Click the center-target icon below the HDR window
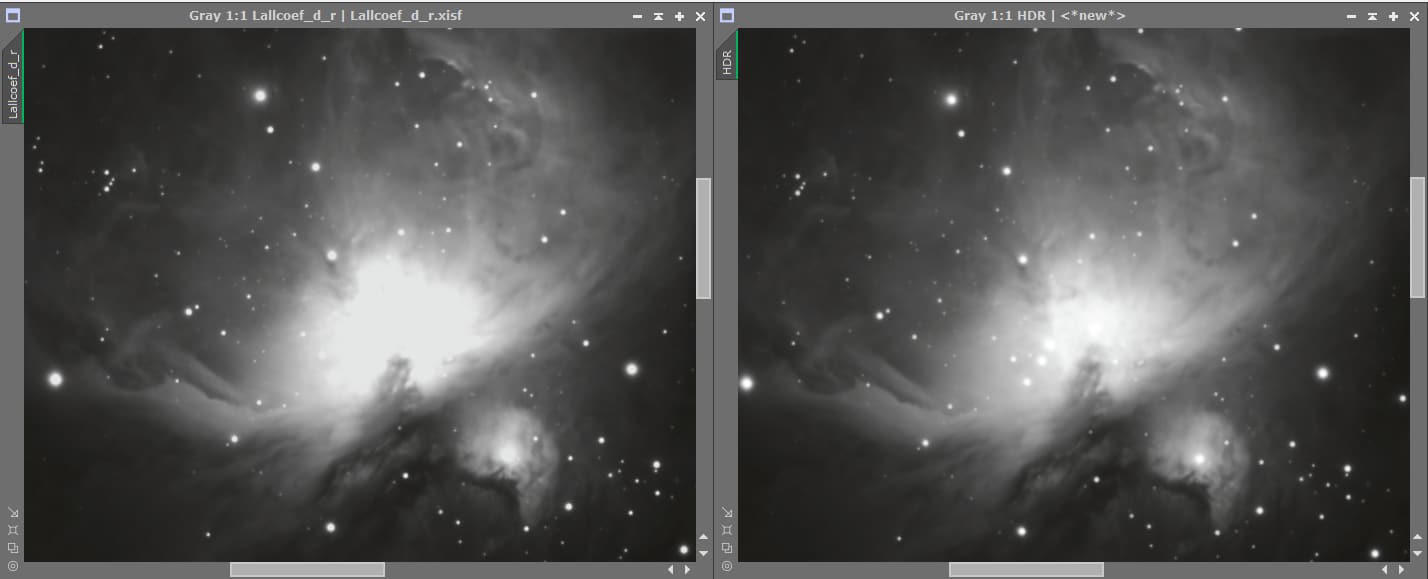 (726, 566)
